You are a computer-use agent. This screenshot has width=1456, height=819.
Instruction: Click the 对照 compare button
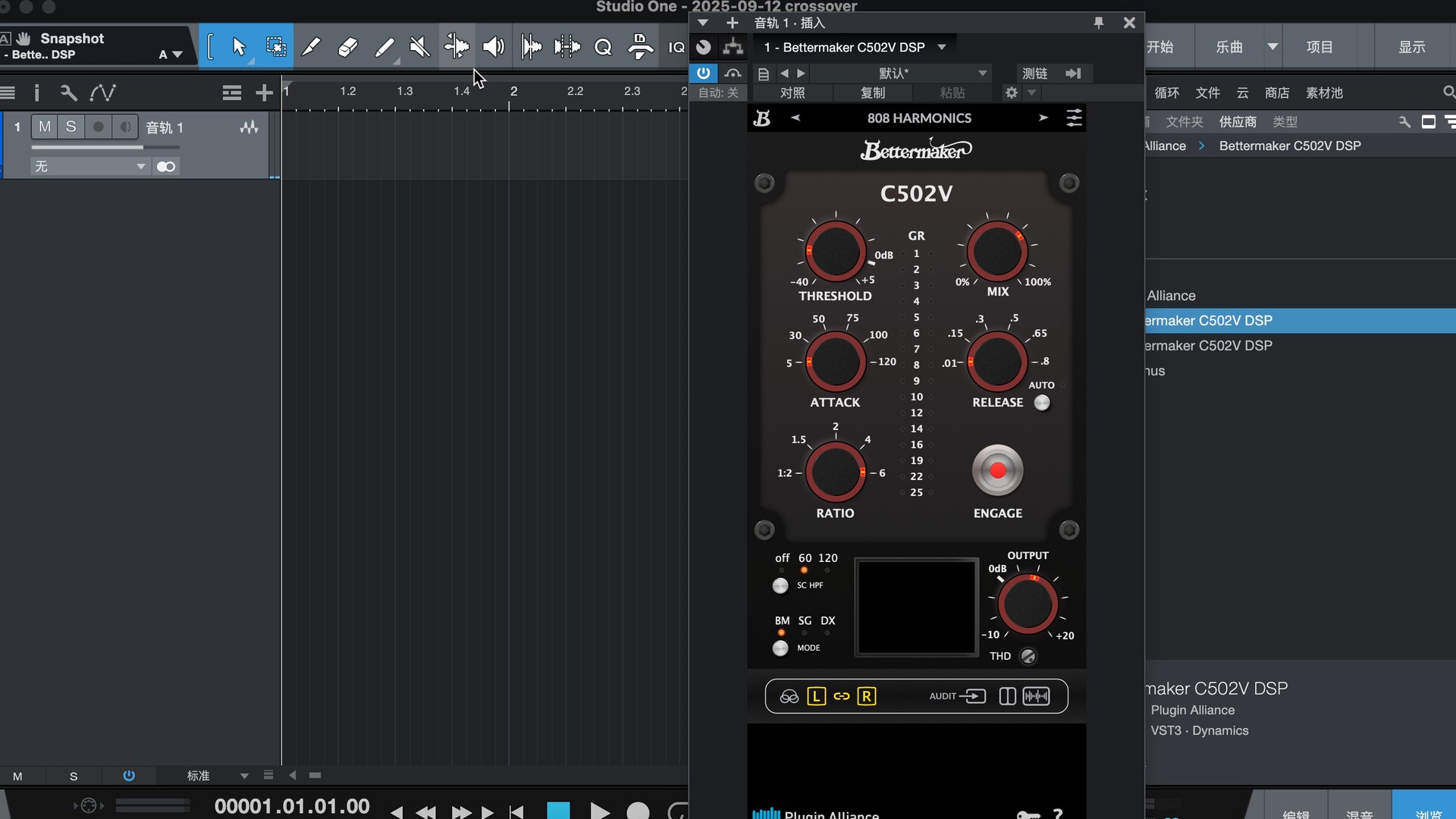pos(792,93)
